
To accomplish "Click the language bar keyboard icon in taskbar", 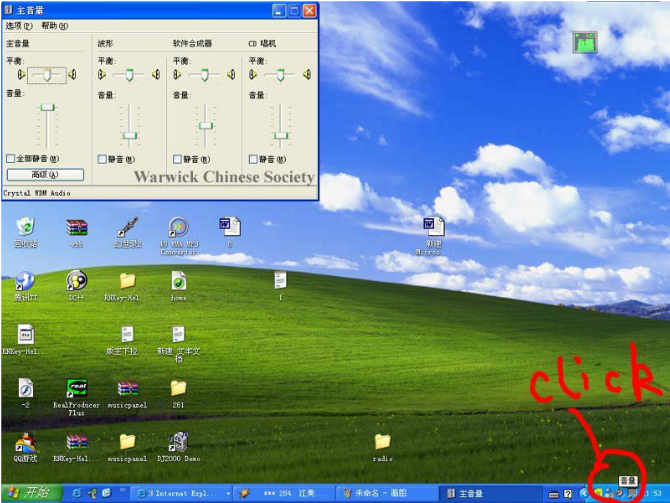I will tap(553, 494).
